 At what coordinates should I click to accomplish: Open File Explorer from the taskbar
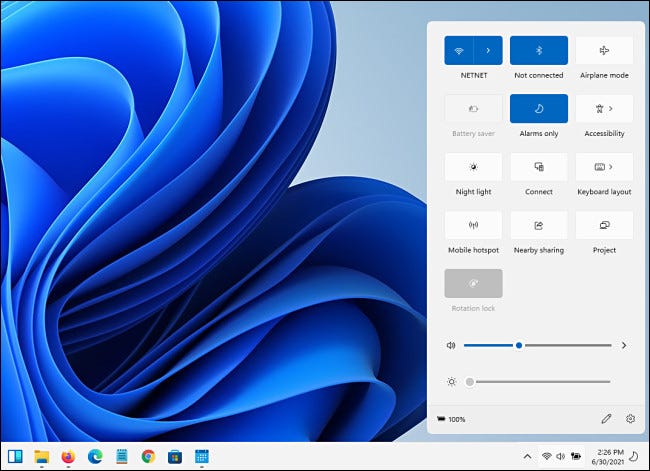click(x=42, y=456)
